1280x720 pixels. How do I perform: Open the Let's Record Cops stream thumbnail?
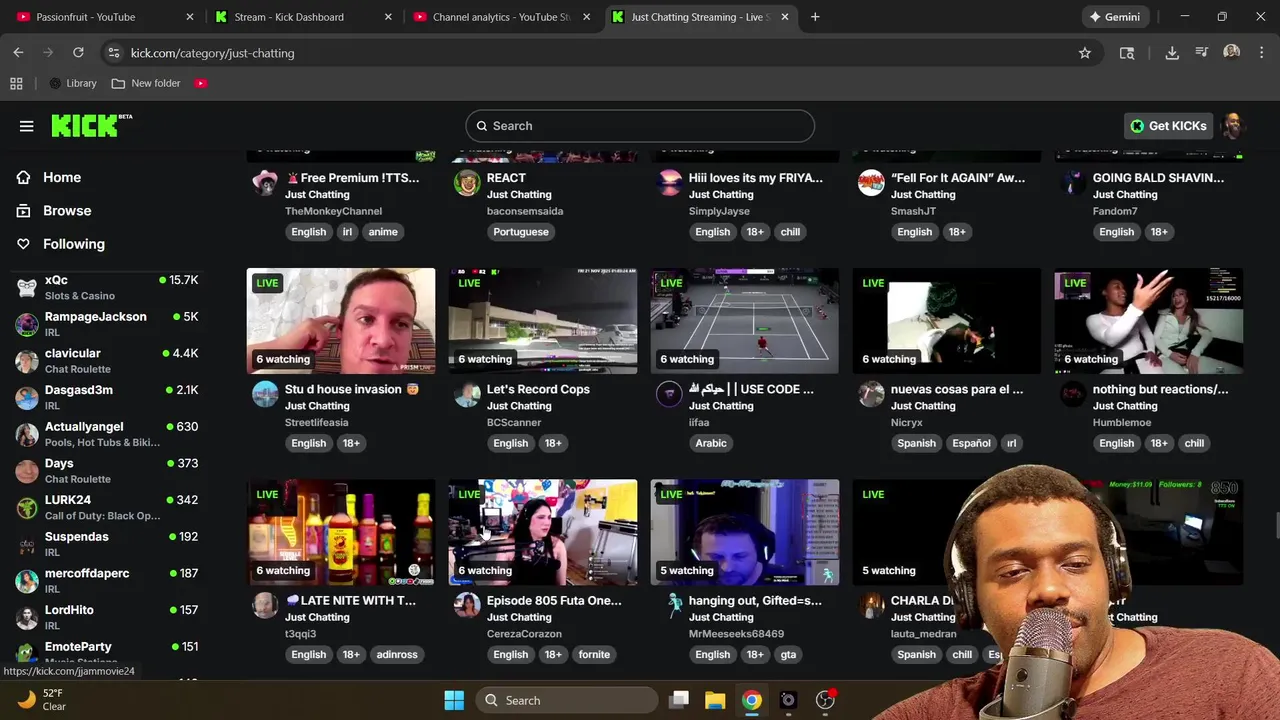(x=543, y=321)
